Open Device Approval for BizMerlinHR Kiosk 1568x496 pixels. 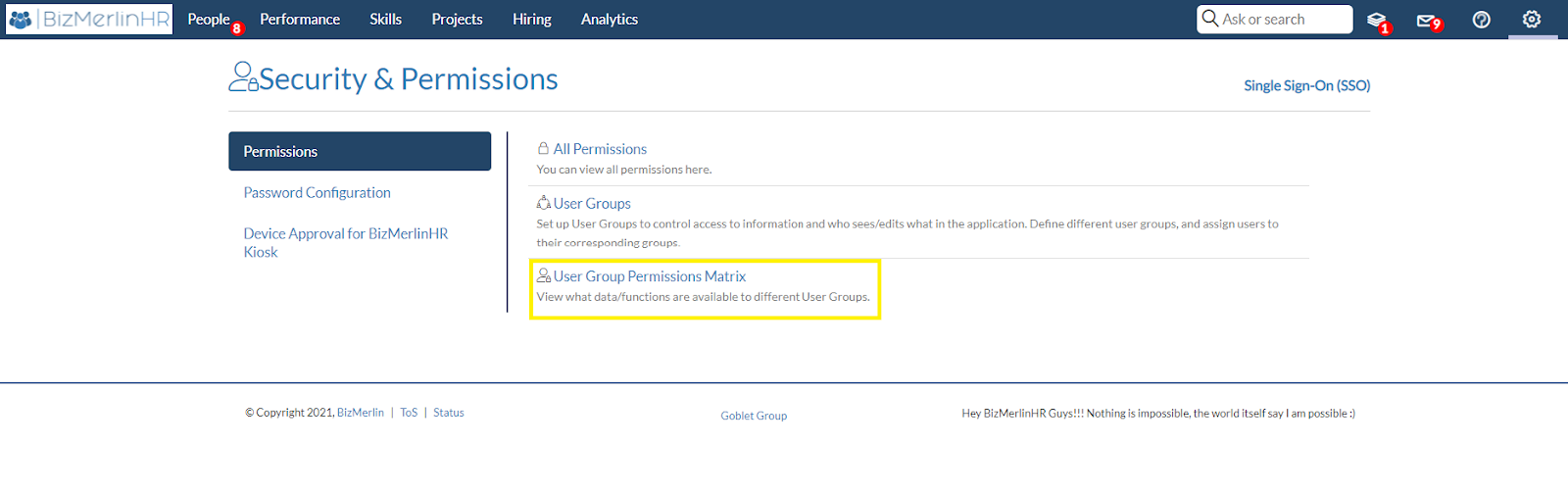point(346,242)
